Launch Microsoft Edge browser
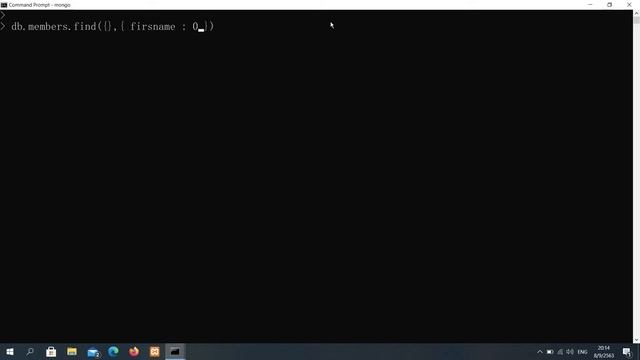The width and height of the screenshot is (640, 360). click(113, 351)
